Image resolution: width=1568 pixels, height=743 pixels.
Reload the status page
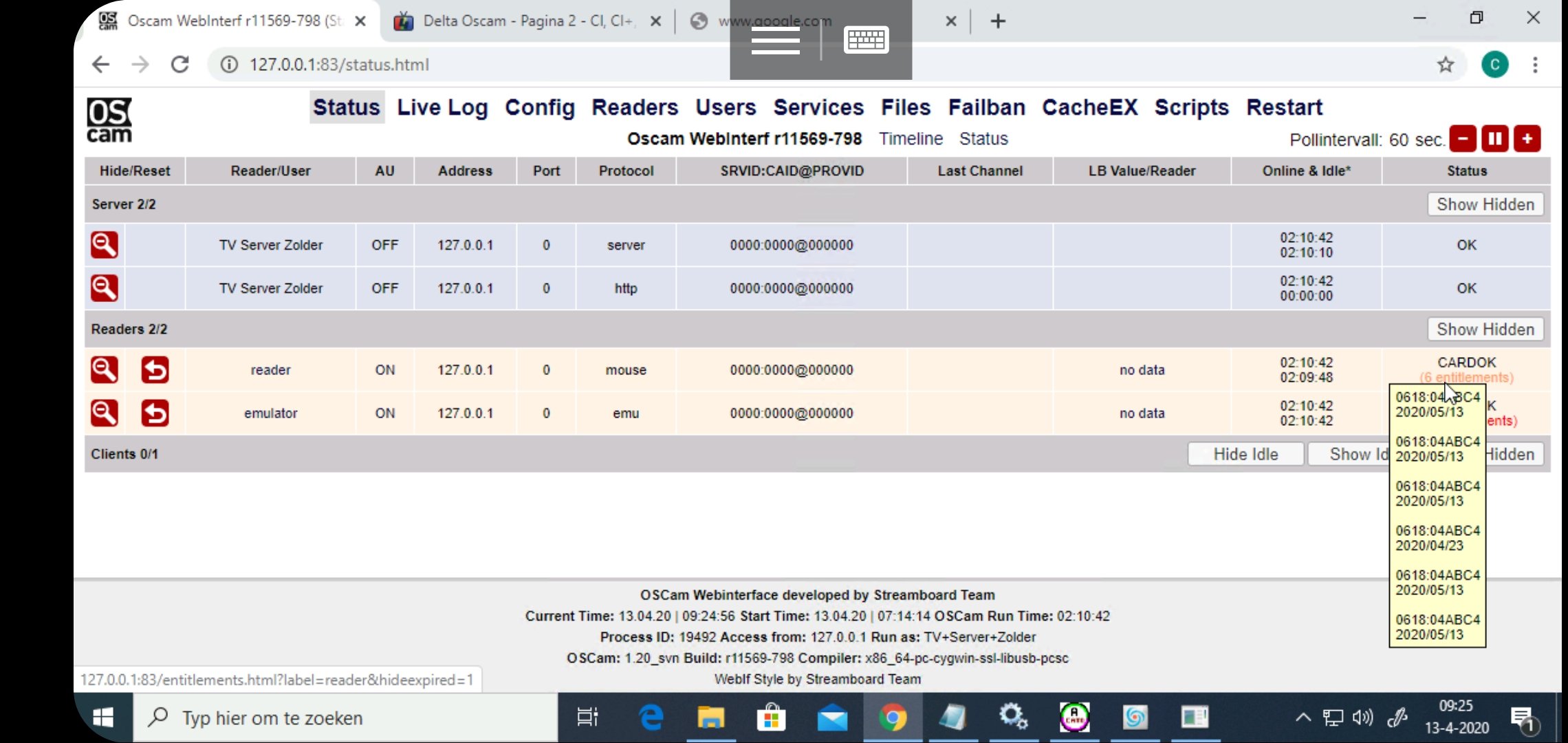tap(180, 65)
